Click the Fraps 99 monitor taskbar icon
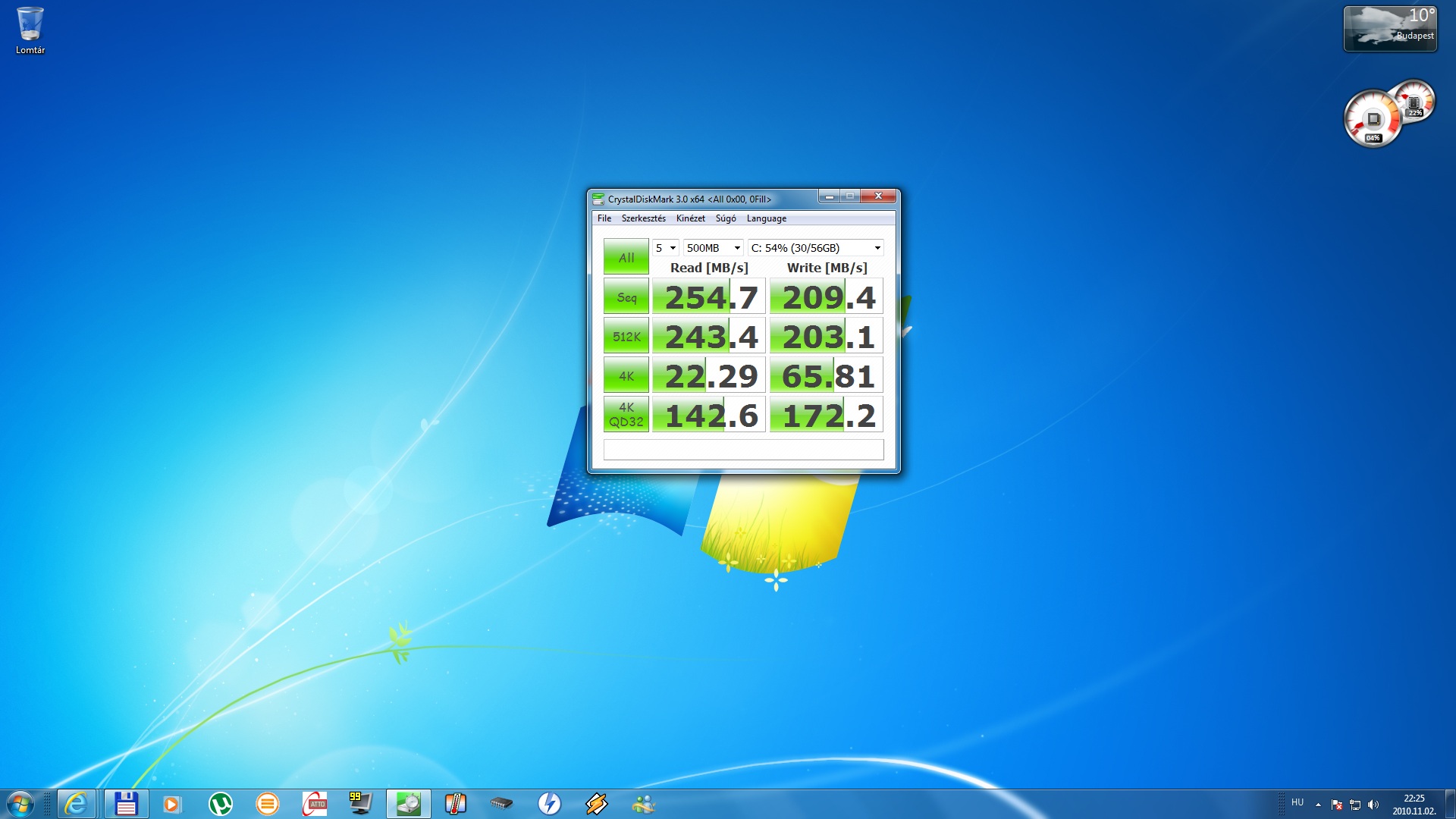The width and height of the screenshot is (1456, 819). click(361, 804)
